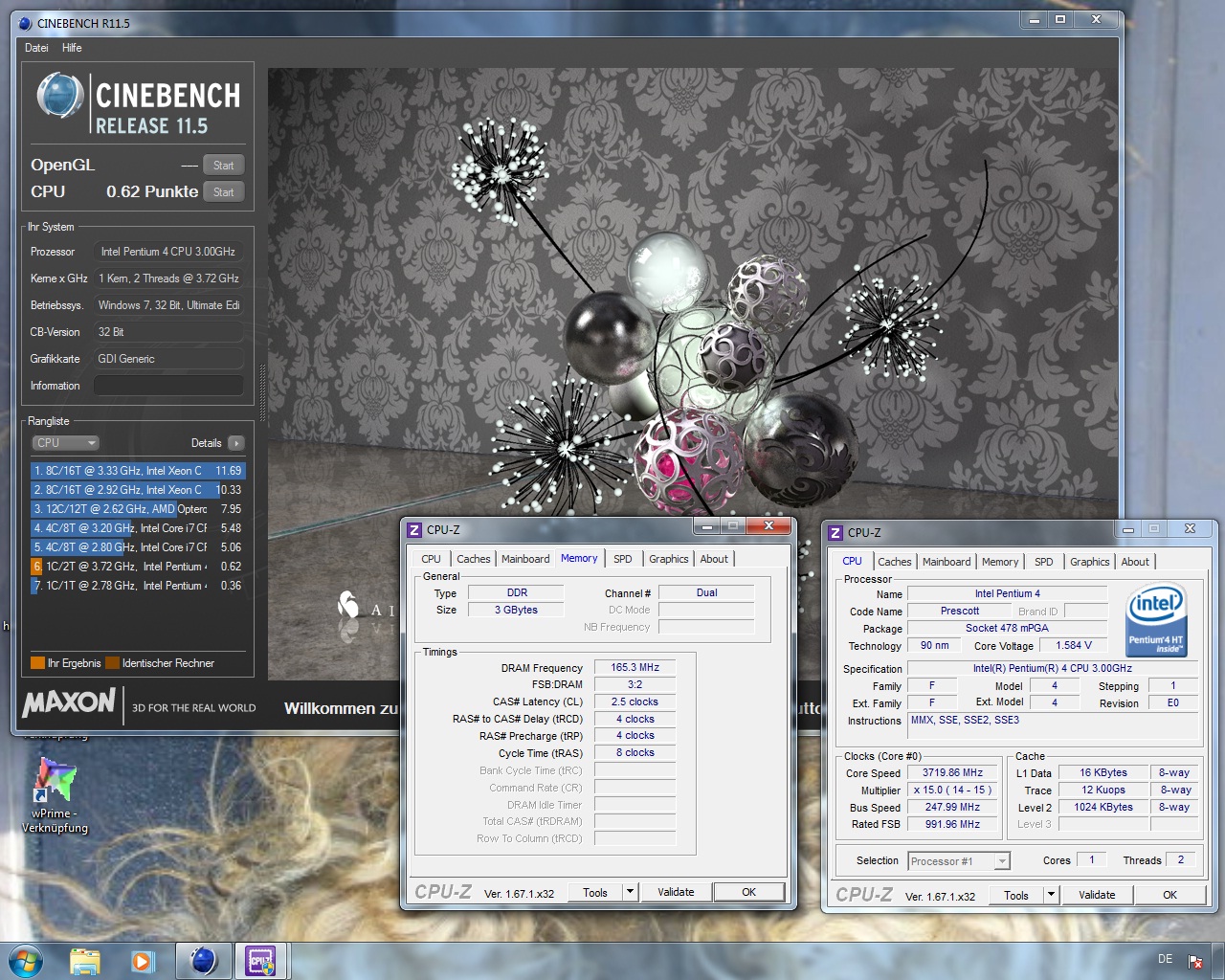Select ranking row 8C/16T @ 3.33 GHz
1225x980 pixels.
coord(139,471)
